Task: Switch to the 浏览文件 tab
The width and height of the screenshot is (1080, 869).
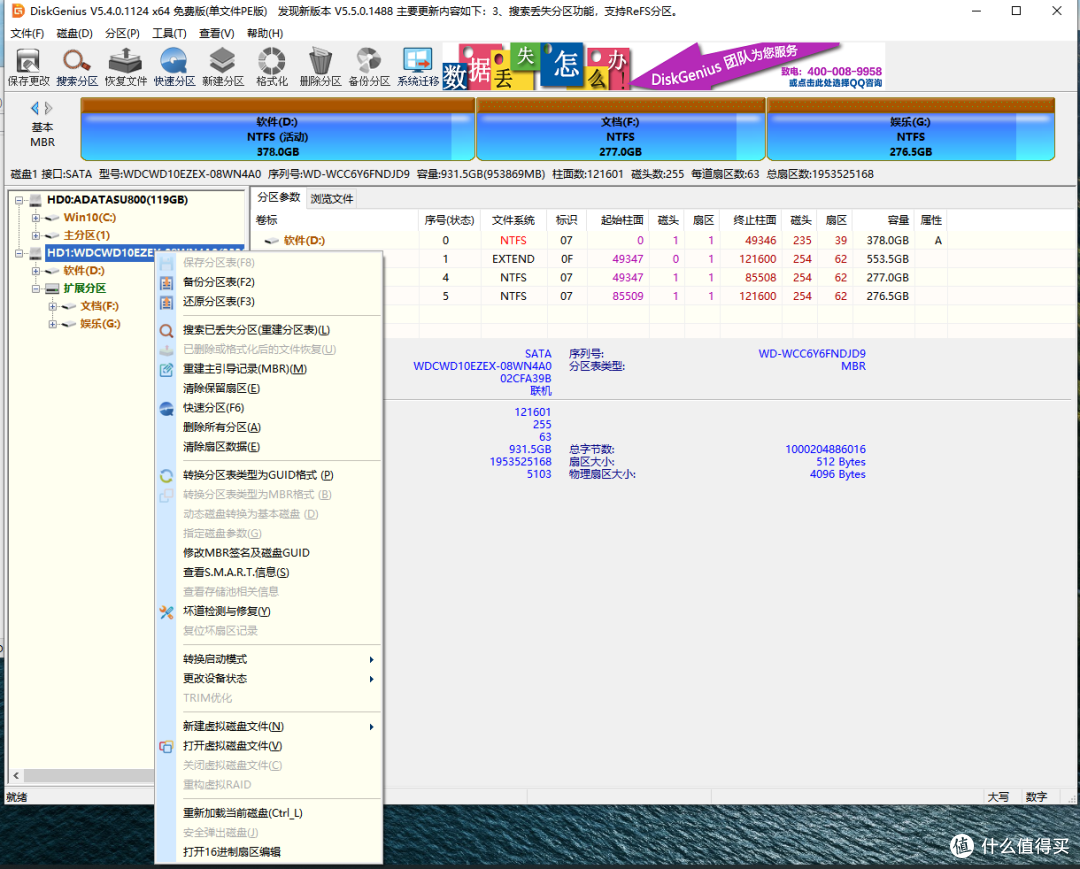Action: pos(331,199)
